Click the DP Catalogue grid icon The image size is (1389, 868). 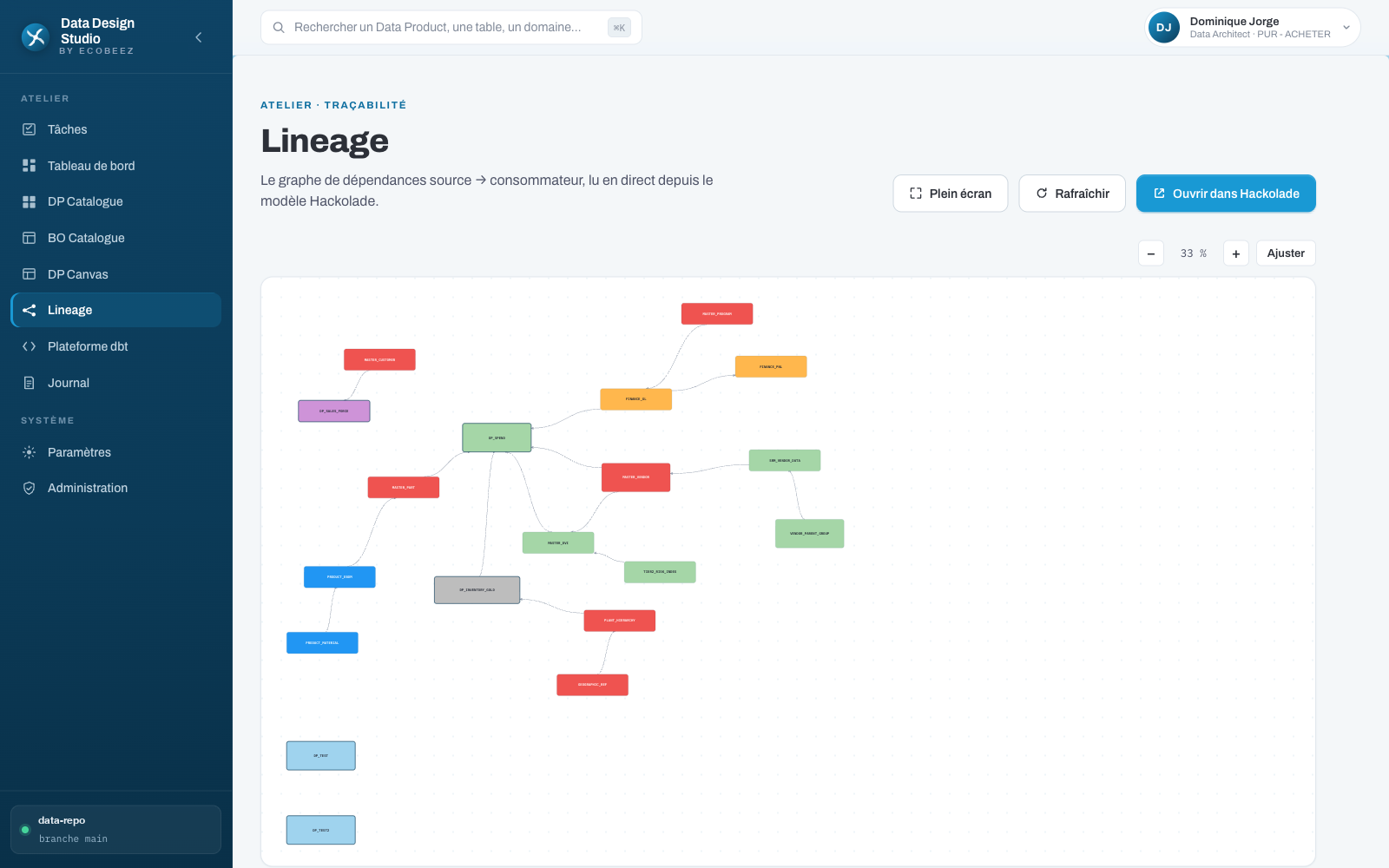[x=29, y=201]
